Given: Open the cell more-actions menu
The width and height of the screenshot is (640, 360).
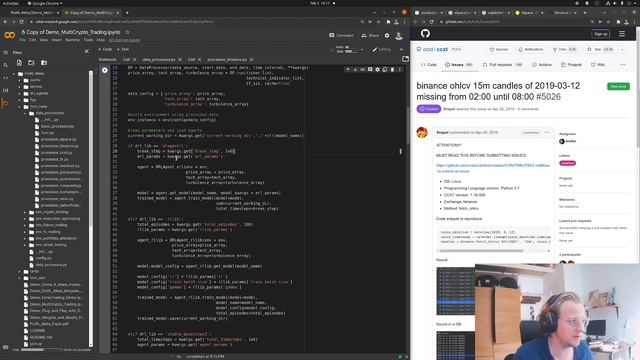Looking at the screenshot, I should (399, 70).
